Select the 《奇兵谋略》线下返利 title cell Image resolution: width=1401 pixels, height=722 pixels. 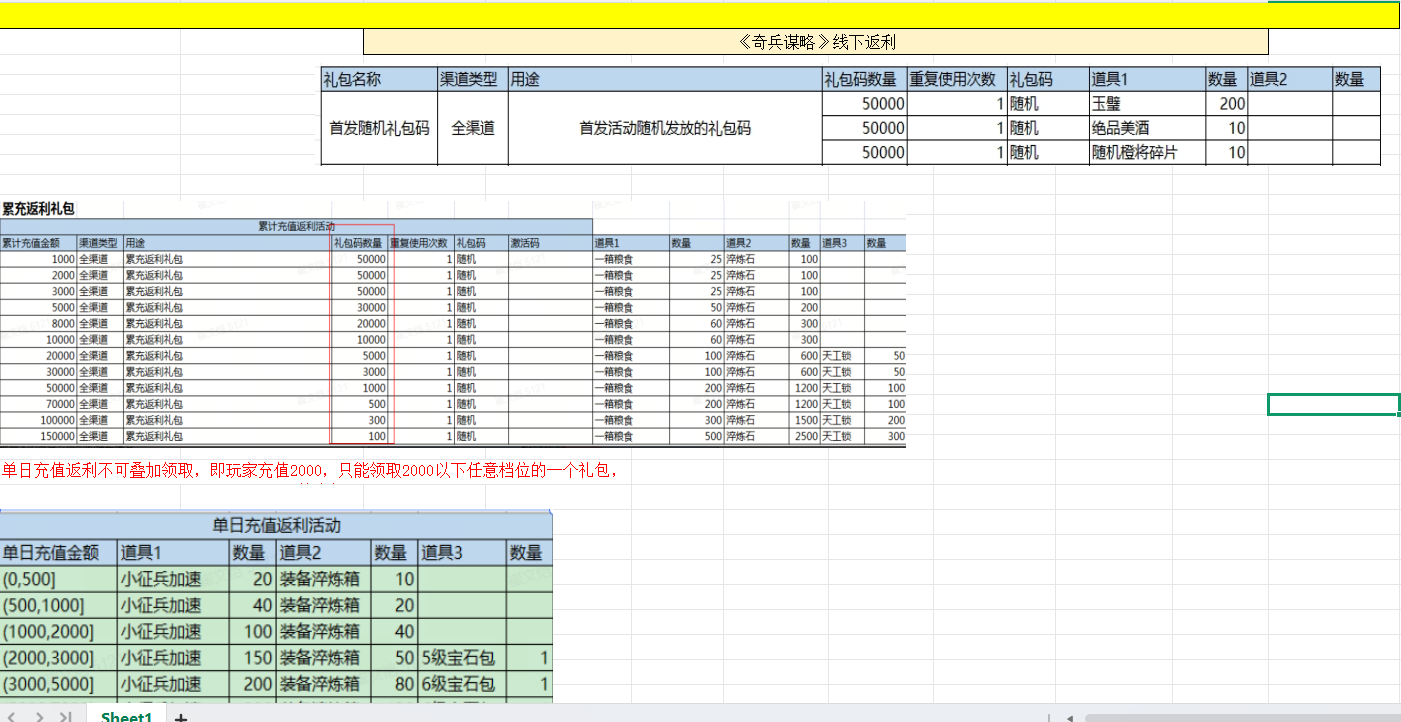815,41
